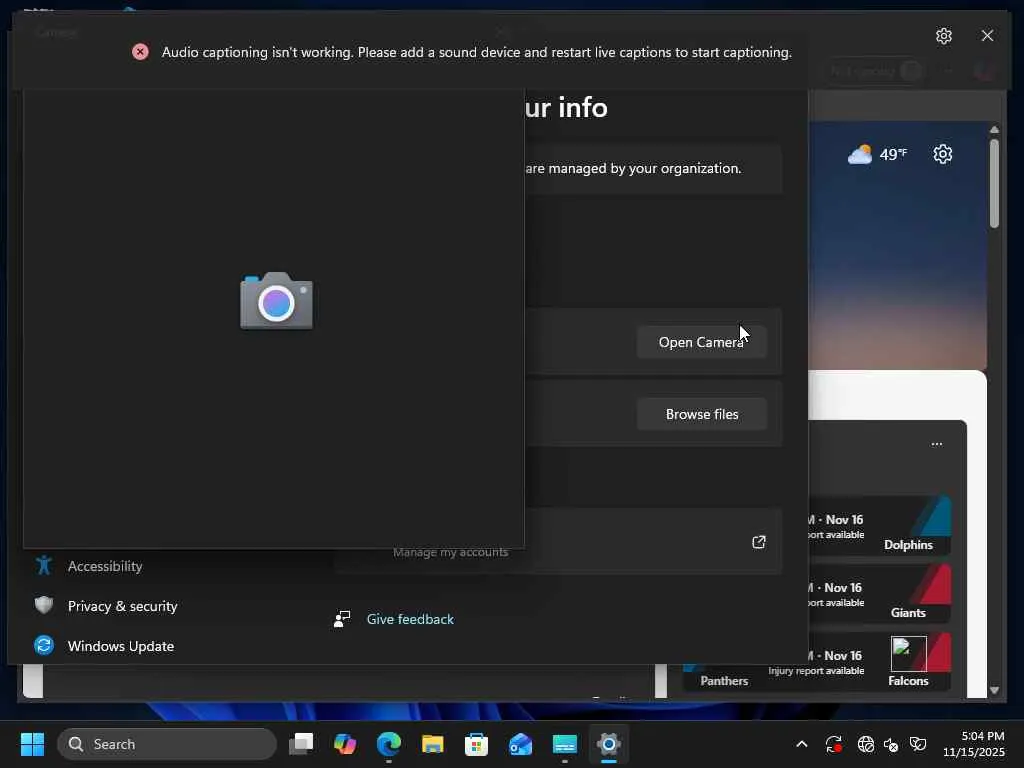Viewport: 1024px width, 768px height.
Task: Click the Give feedback person icon
Action: point(342,619)
